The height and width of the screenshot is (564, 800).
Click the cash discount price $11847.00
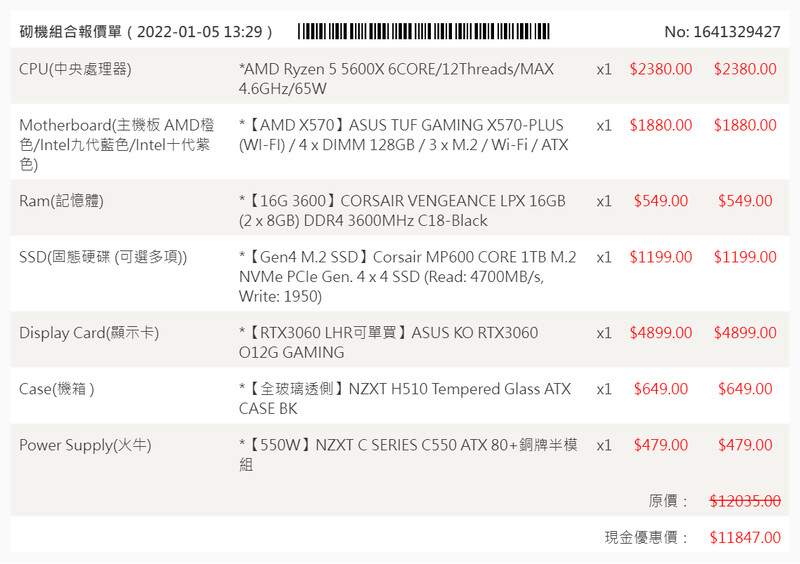point(745,537)
